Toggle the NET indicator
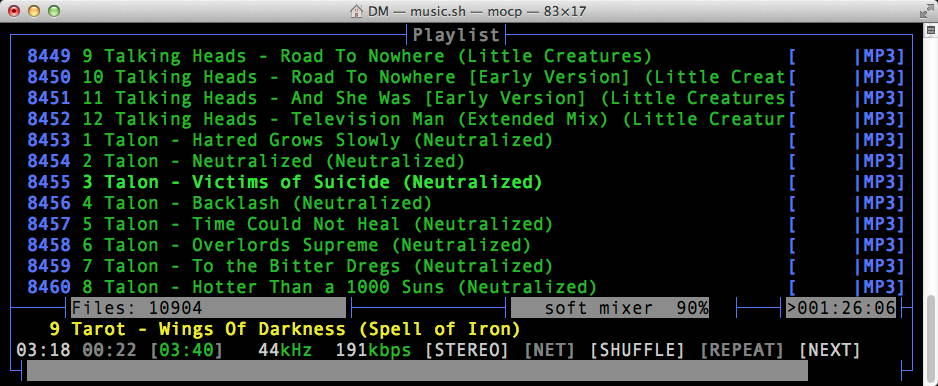938x386 pixels. coord(549,350)
